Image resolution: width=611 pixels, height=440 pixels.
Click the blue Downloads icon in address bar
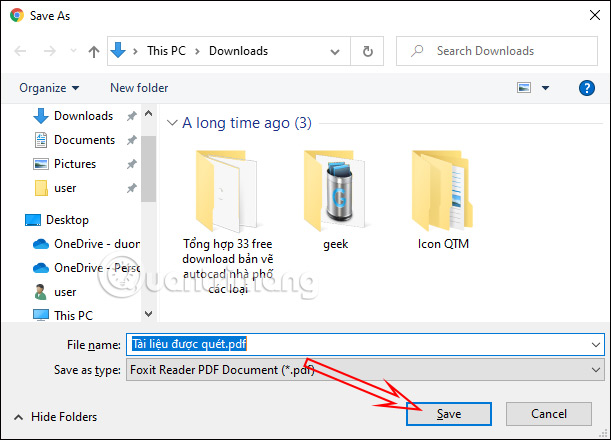(118, 50)
